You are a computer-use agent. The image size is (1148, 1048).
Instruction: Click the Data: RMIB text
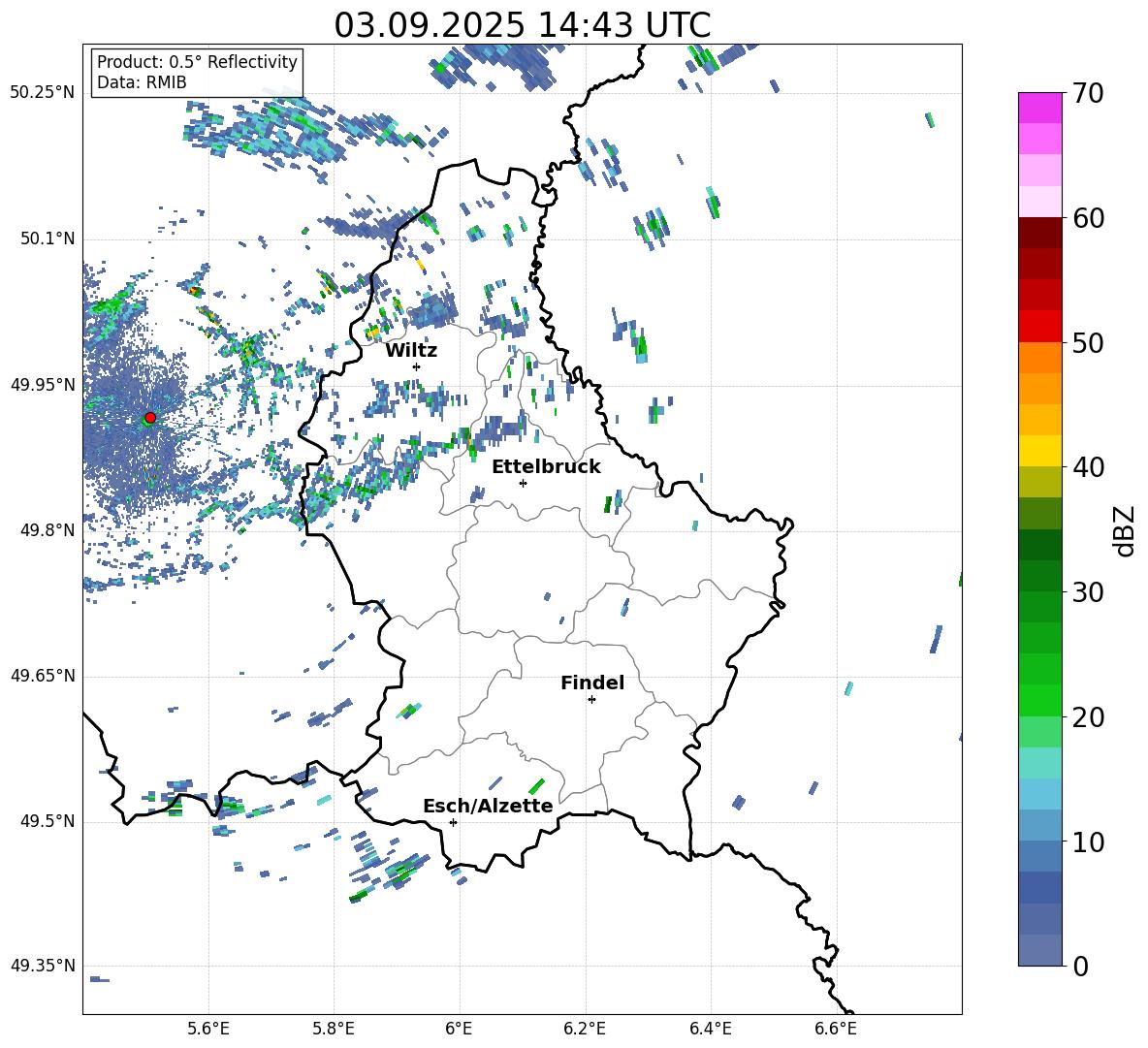point(142,82)
